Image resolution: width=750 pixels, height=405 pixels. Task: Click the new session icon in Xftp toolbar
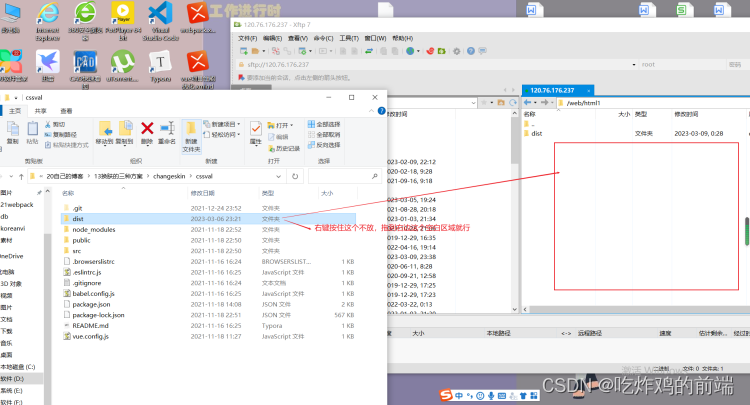click(x=244, y=51)
